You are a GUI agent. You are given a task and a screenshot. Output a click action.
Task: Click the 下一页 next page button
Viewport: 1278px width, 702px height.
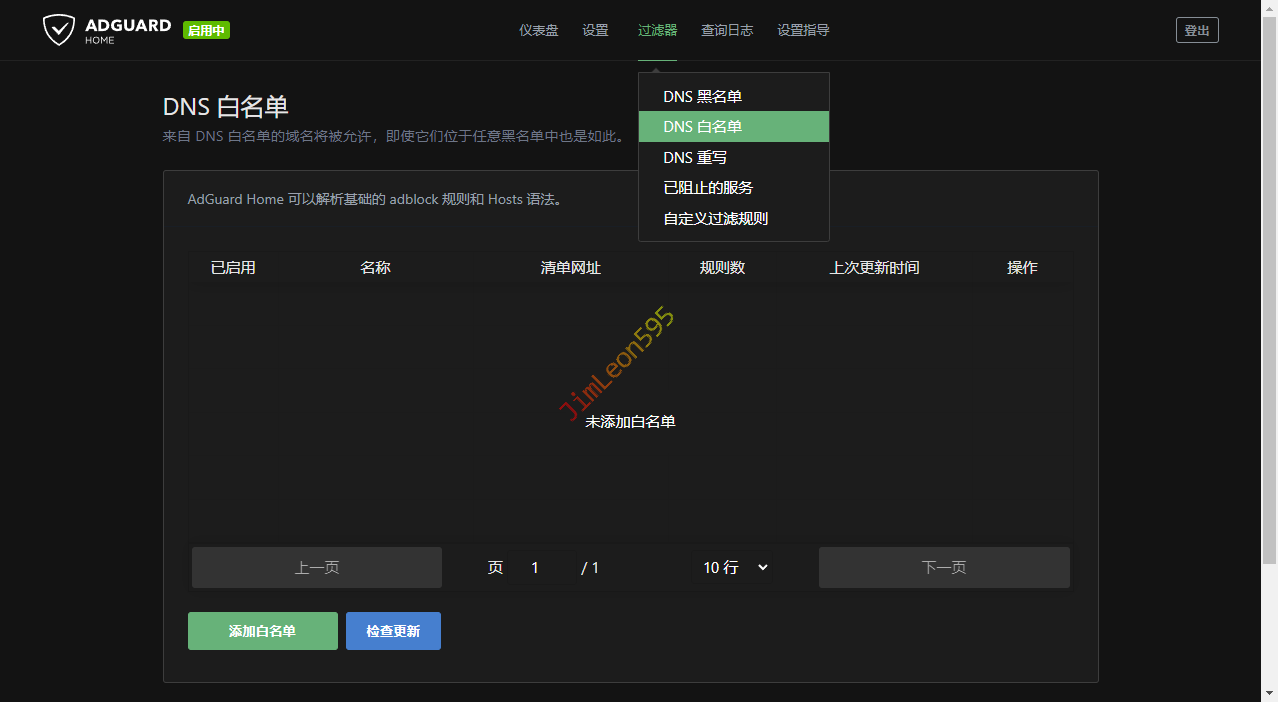943,567
